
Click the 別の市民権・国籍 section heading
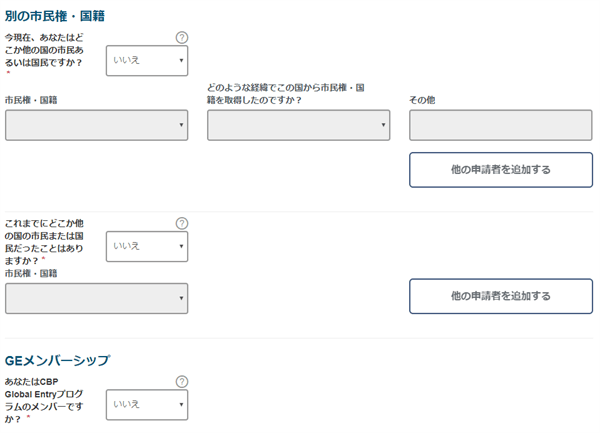click(55, 16)
